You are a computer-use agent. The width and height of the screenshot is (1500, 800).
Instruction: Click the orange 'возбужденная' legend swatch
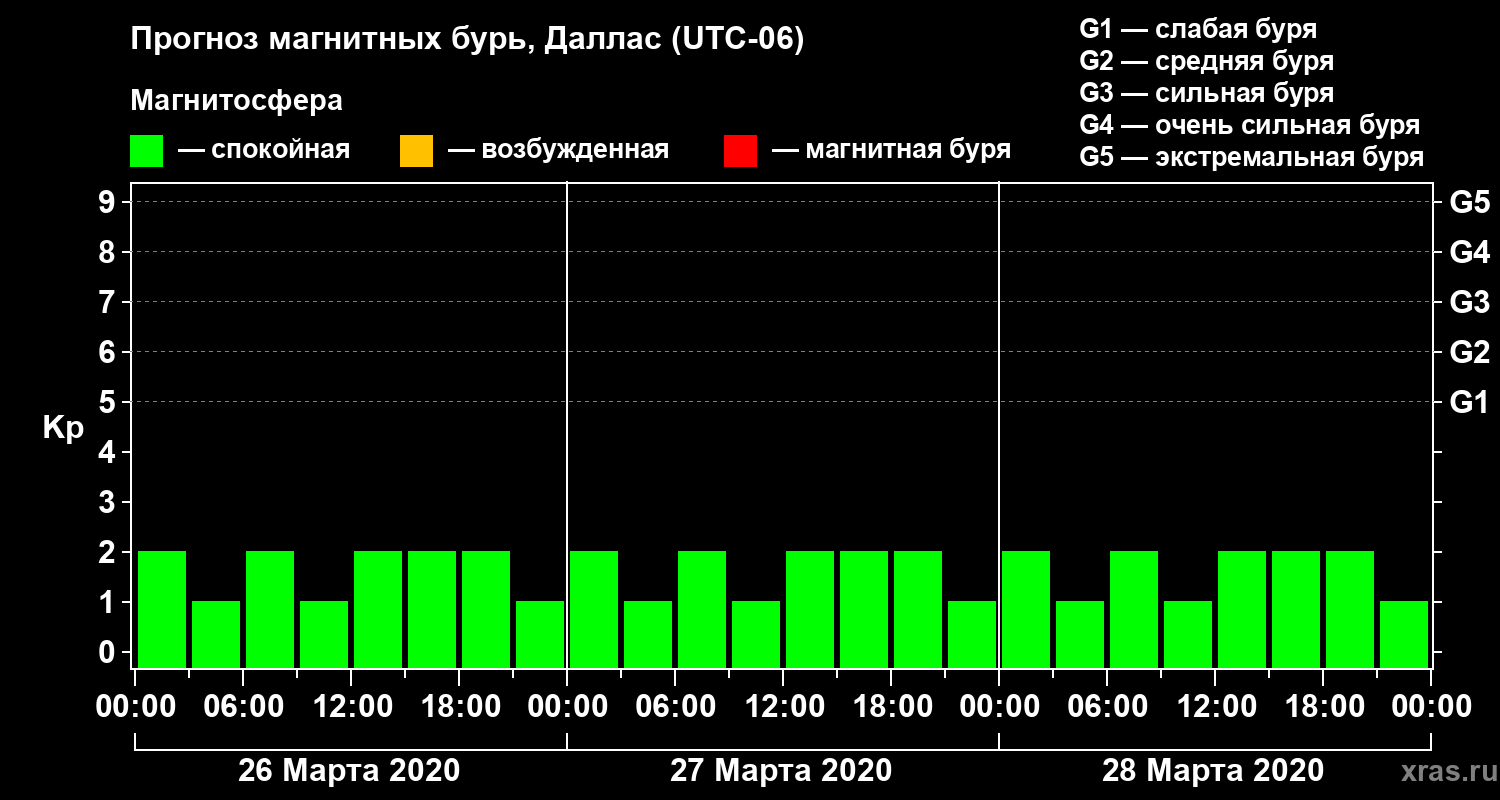(x=416, y=151)
